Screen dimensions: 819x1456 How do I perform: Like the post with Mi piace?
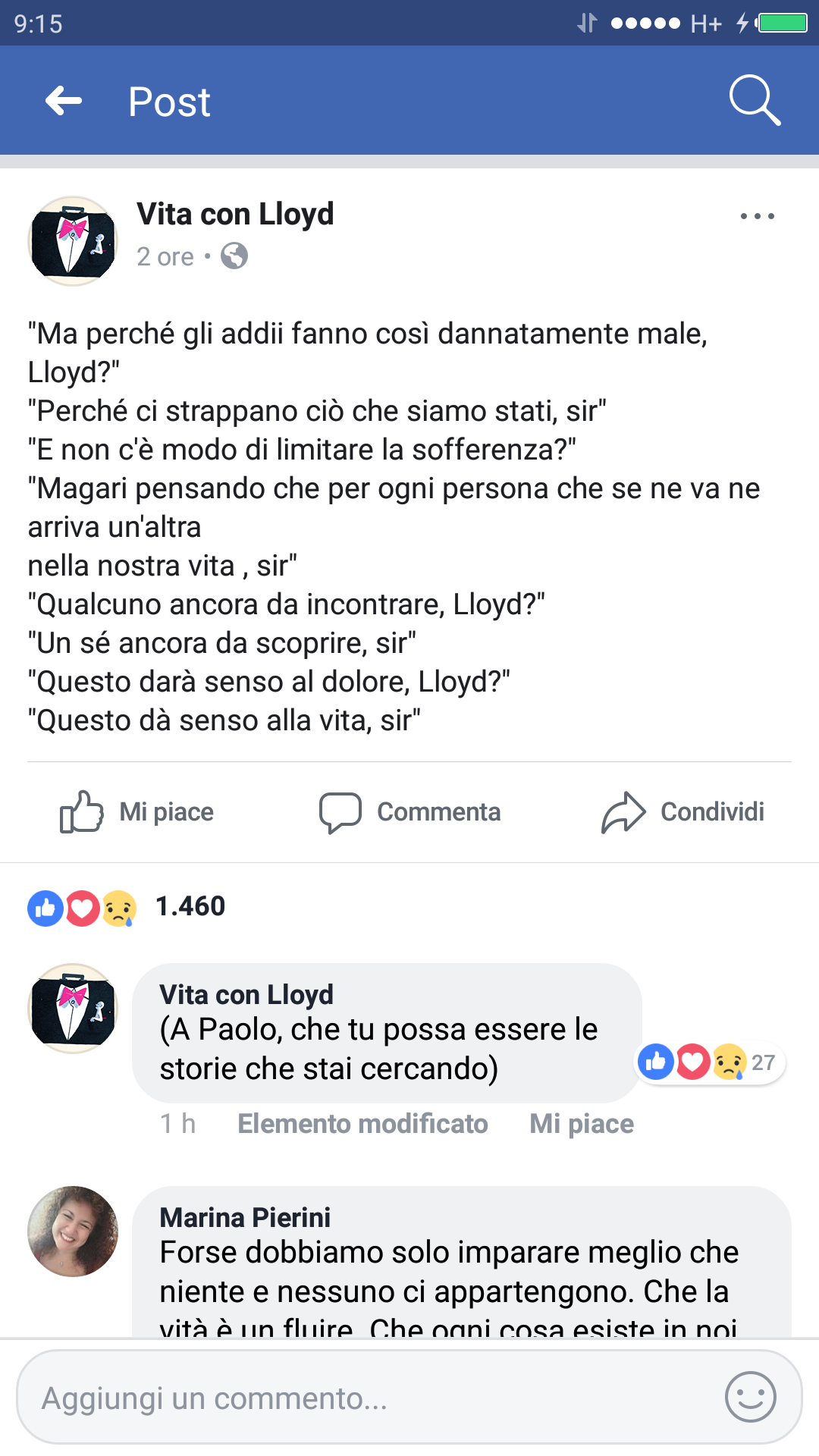click(x=138, y=811)
